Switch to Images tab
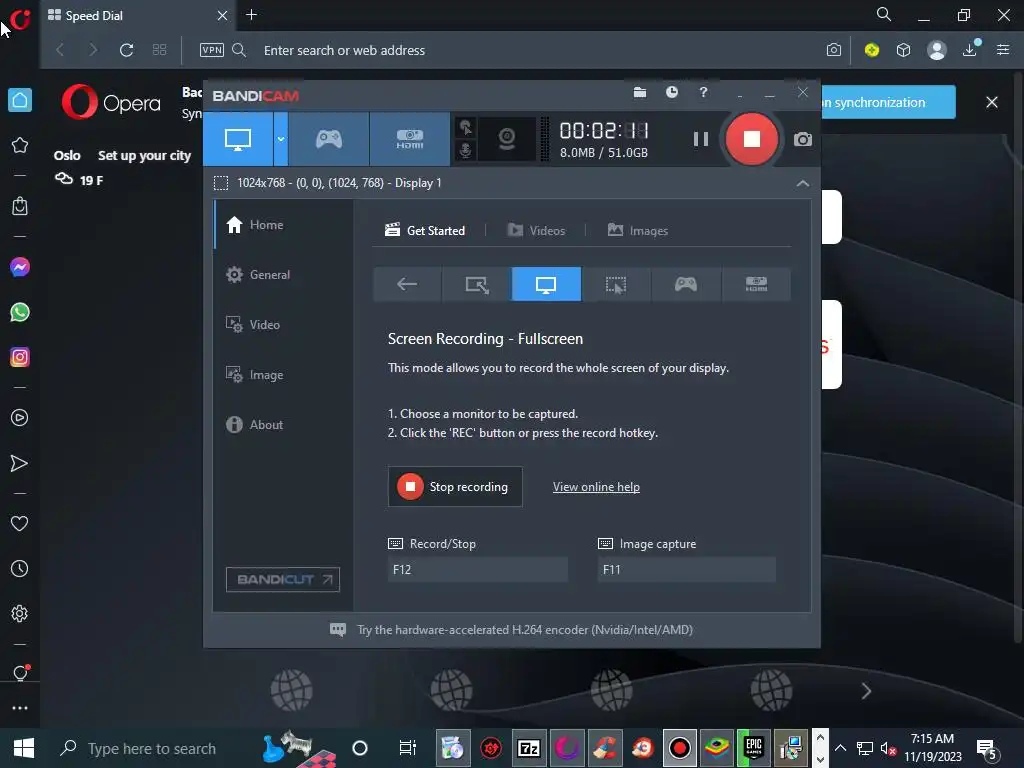This screenshot has width=1024, height=768. [637, 231]
